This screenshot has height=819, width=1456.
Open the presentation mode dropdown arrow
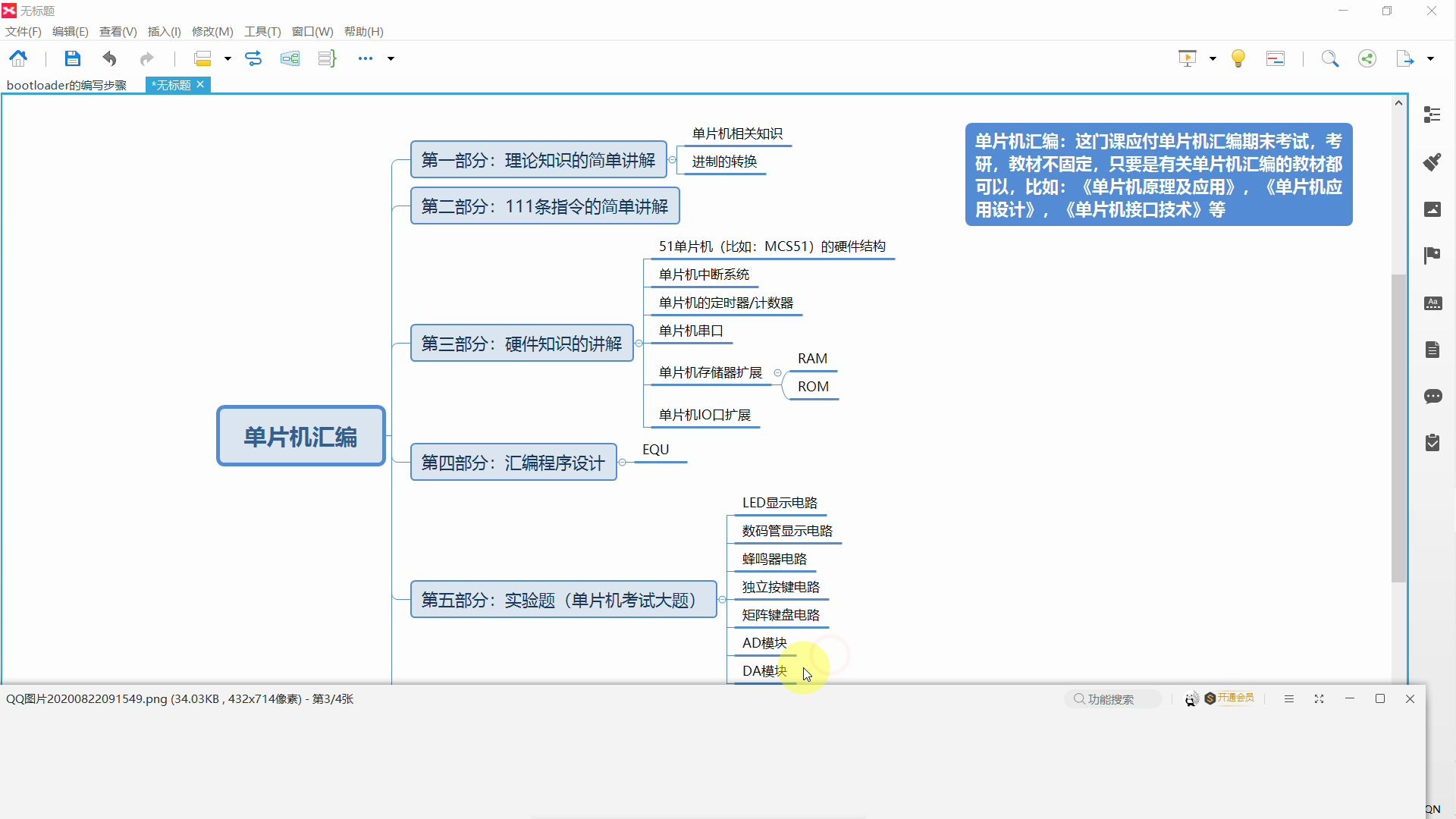tap(1213, 58)
